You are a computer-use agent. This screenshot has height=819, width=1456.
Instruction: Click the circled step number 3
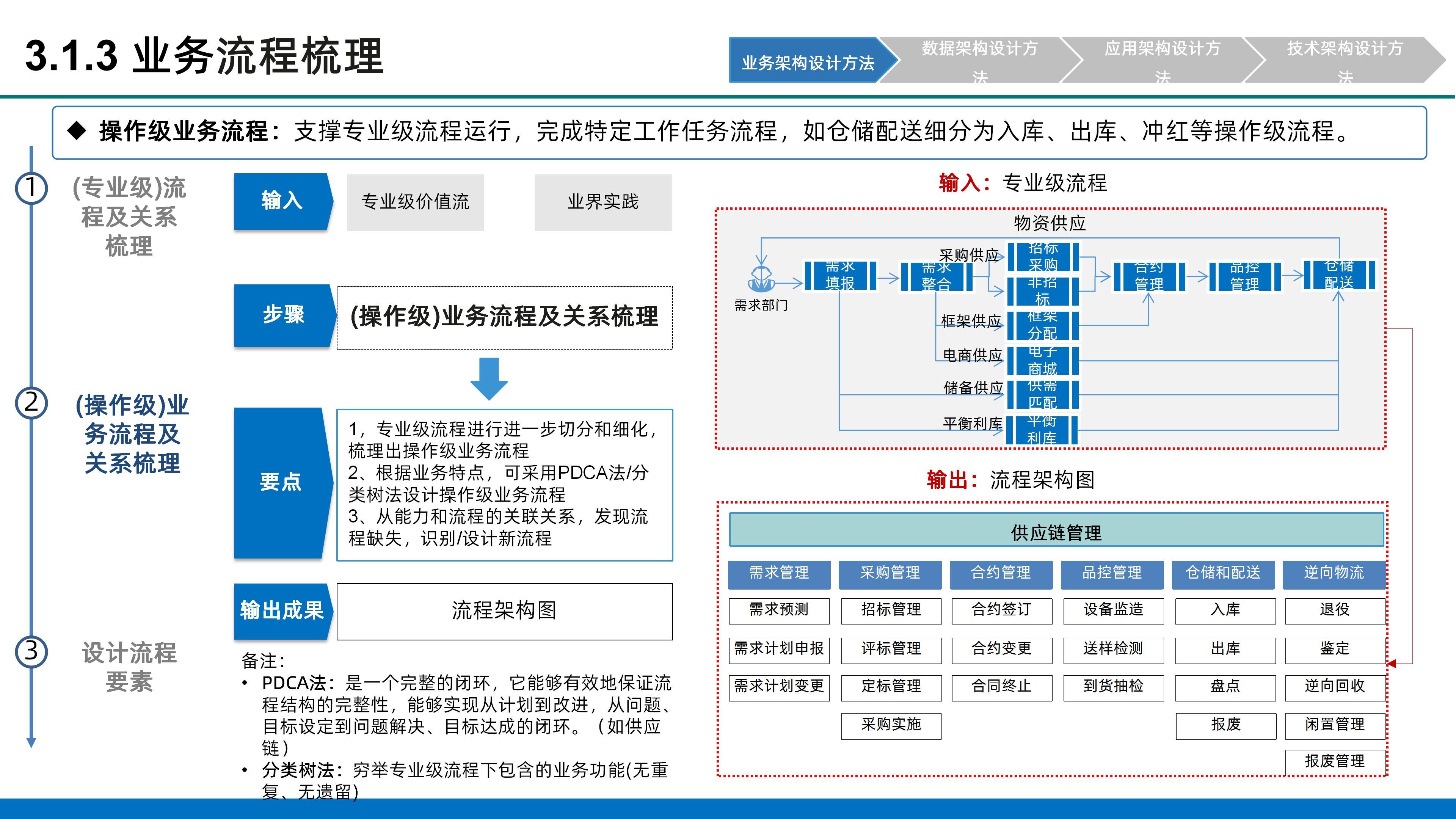pos(31,651)
